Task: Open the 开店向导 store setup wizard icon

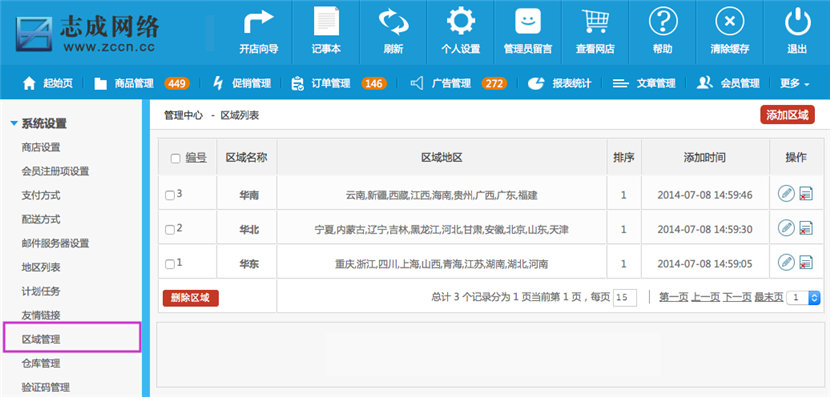Action: (258, 23)
